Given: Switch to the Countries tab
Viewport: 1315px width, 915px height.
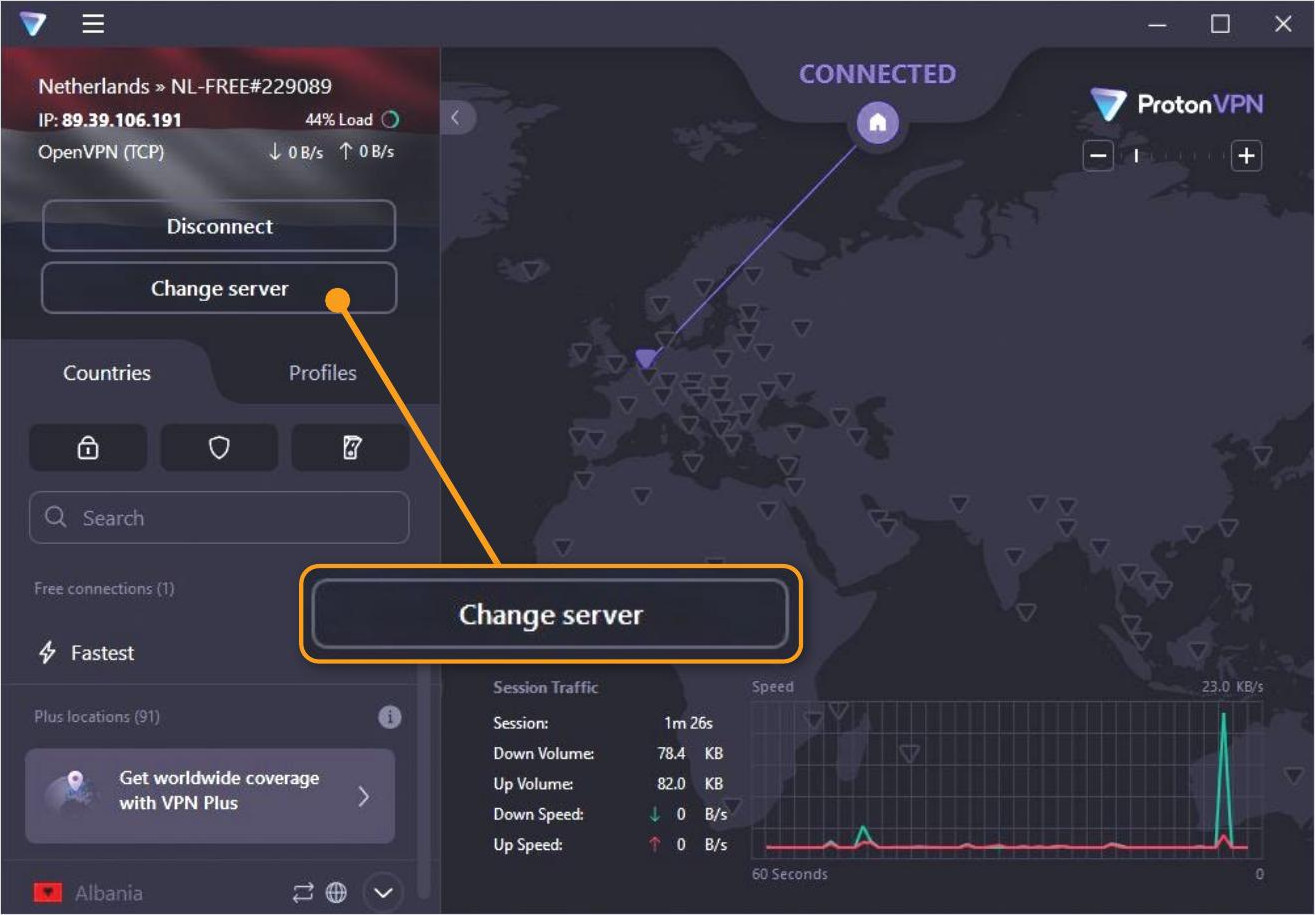Looking at the screenshot, I should click(x=107, y=373).
